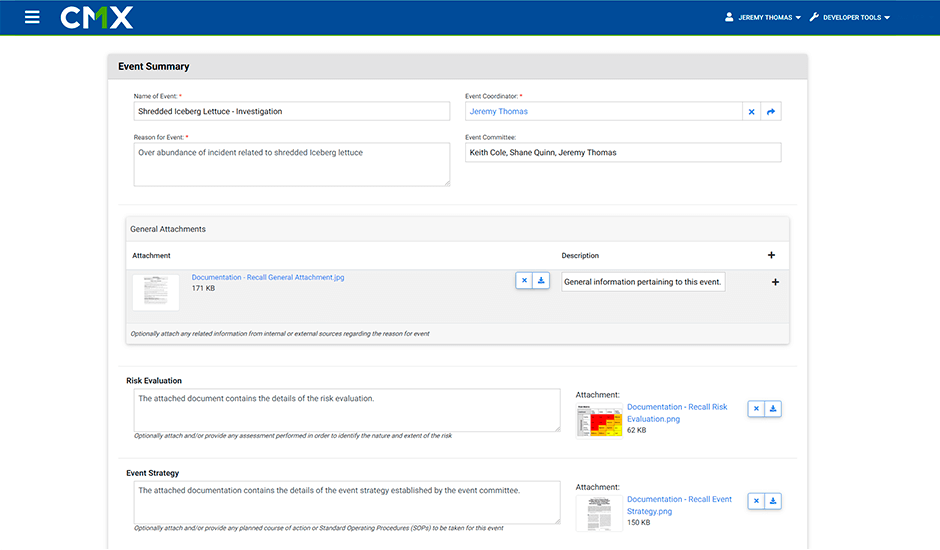This screenshot has width=940, height=550.
Task: Click the Event Strategy document thumbnail
Action: click(599, 513)
